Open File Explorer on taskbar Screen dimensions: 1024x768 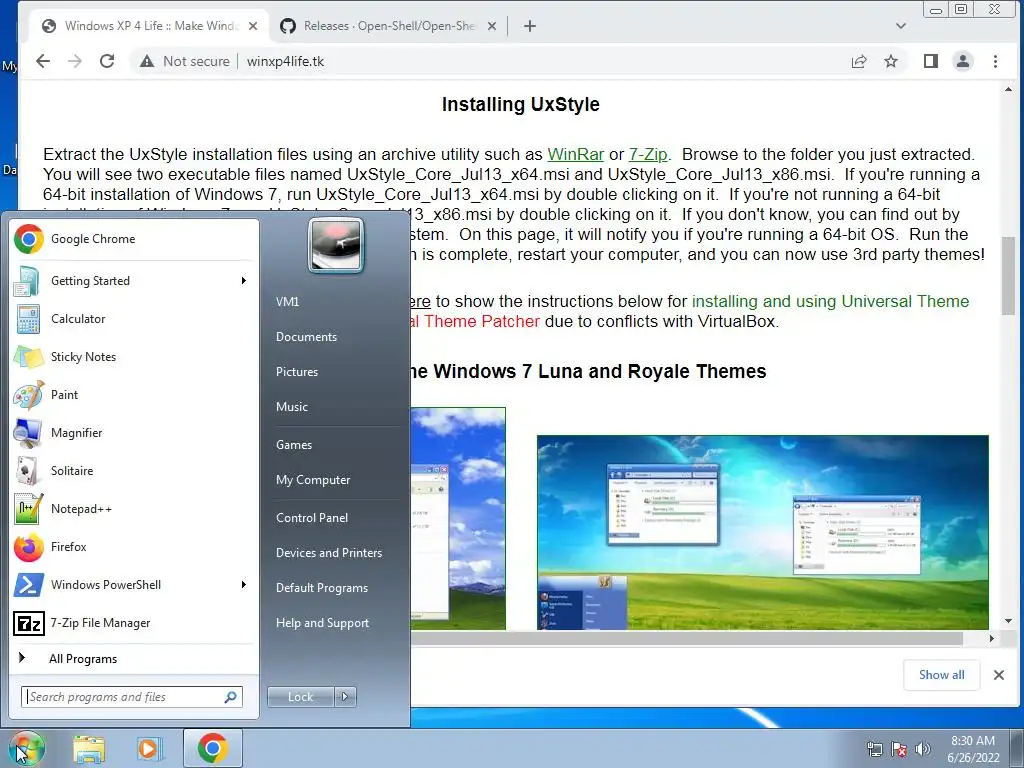[x=89, y=748]
